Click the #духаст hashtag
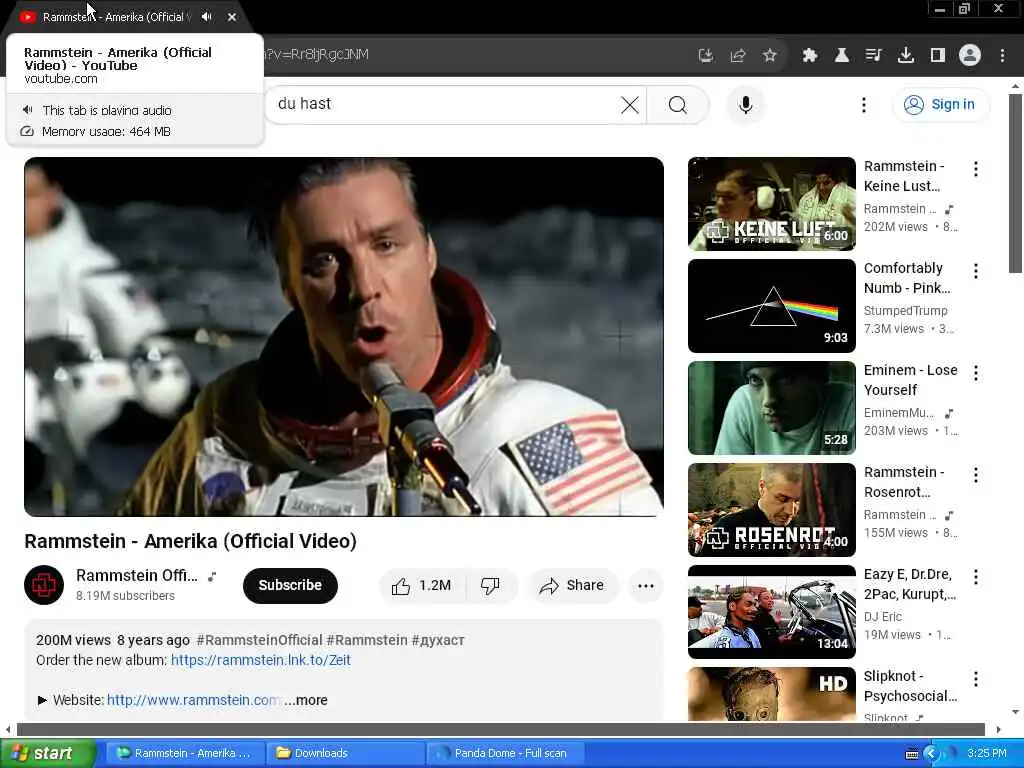1024x768 pixels. coord(438,640)
